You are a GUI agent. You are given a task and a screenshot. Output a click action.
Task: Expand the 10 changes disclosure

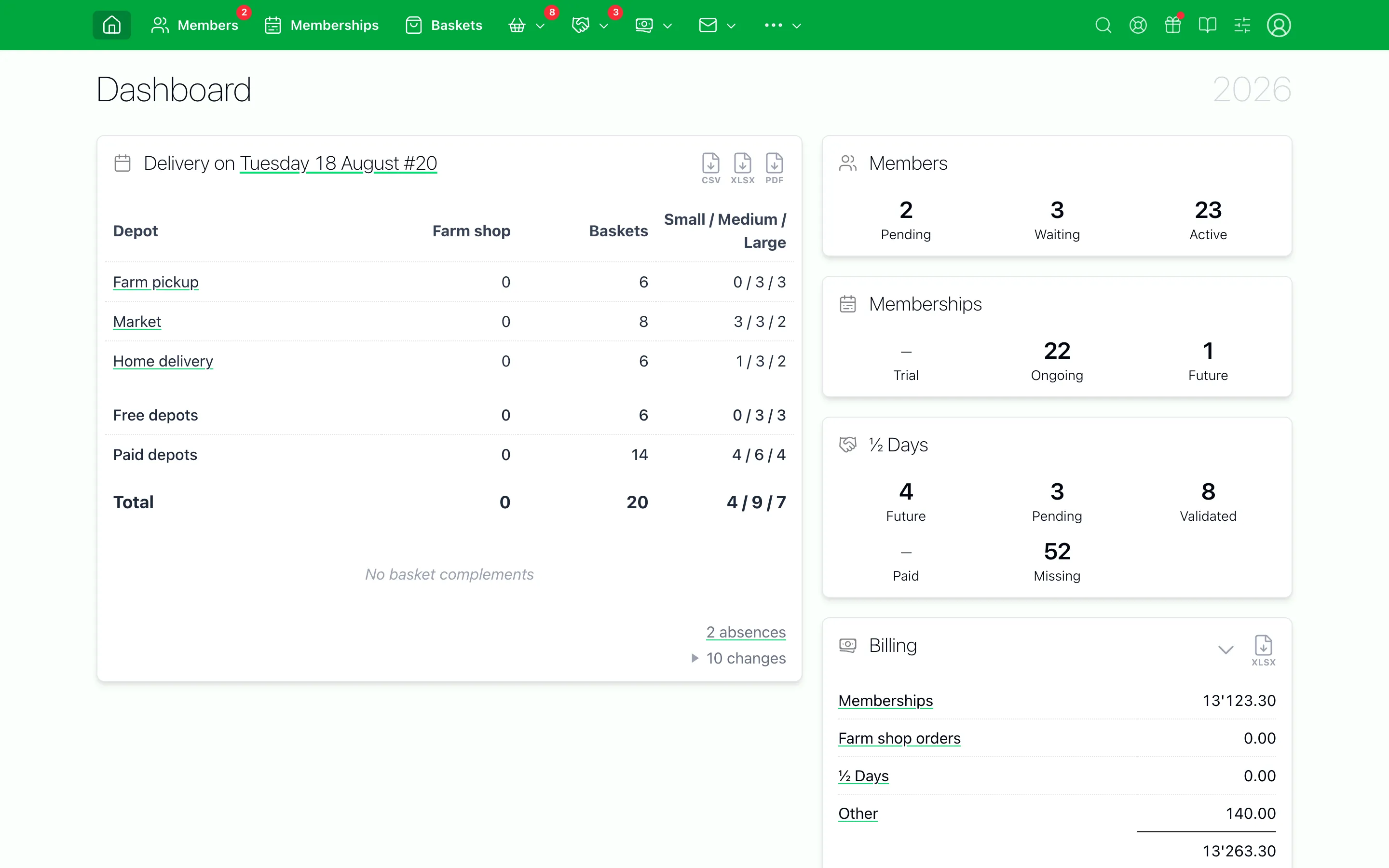pos(739,658)
